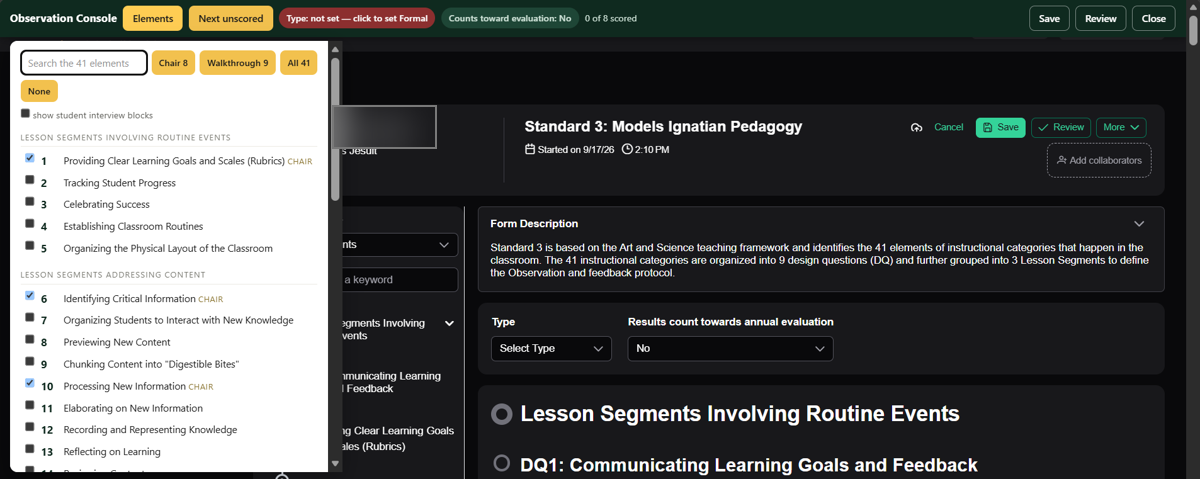Jump to Next unscored element
Viewport: 1200px width, 479px height.
pyautogui.click(x=231, y=18)
